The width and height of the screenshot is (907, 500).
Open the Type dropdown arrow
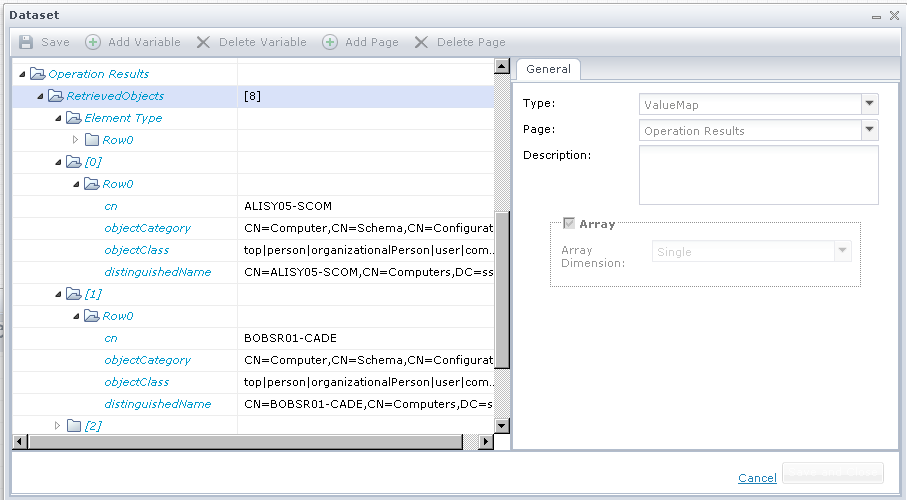[x=869, y=104]
